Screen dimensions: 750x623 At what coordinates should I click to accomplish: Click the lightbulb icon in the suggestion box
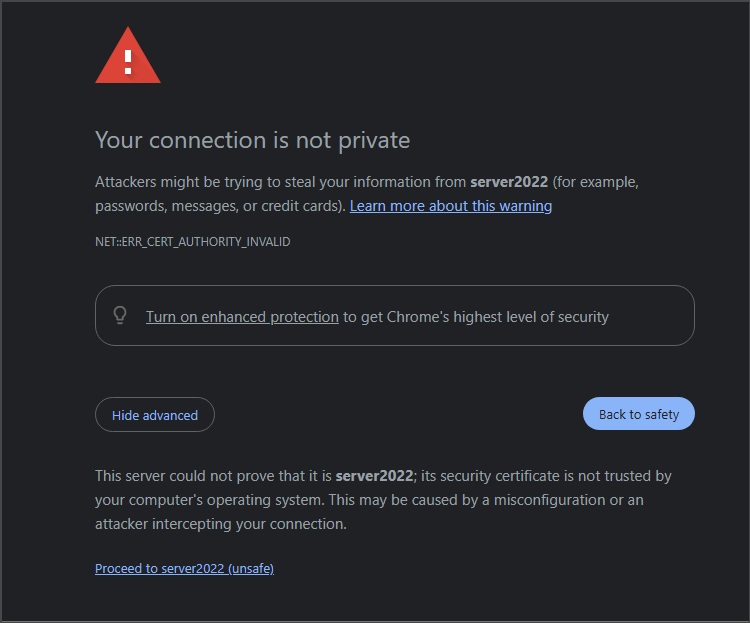120,316
